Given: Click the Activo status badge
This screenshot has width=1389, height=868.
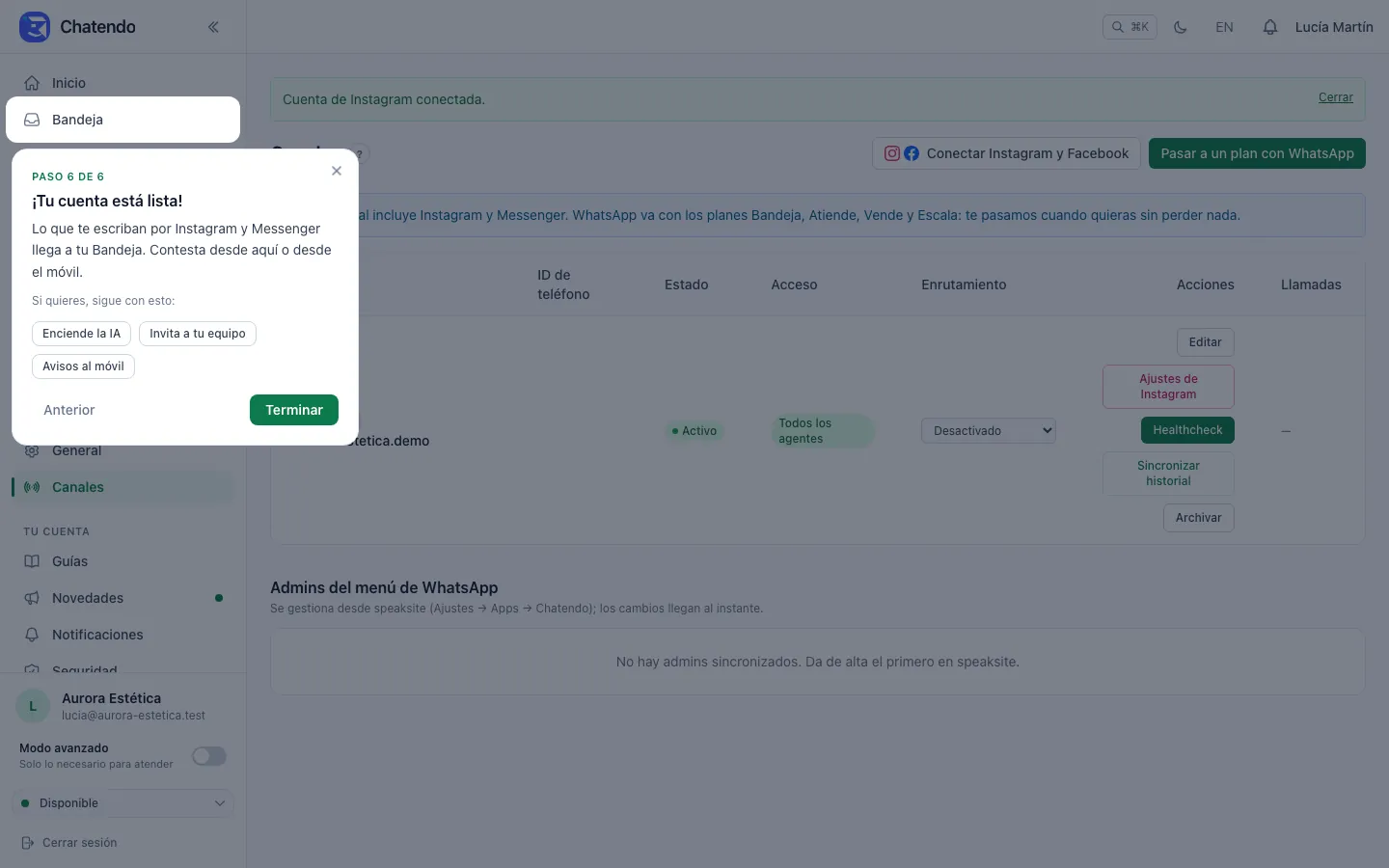Looking at the screenshot, I should 694,431.
